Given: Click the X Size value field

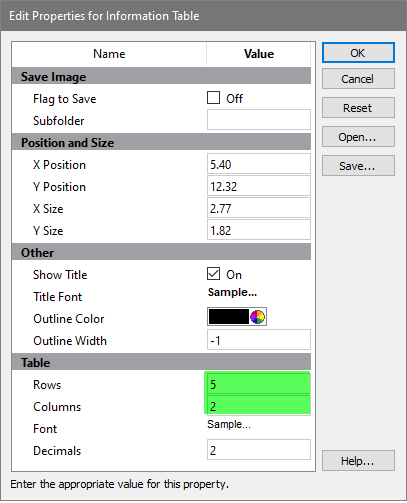Looking at the screenshot, I should tap(259, 208).
